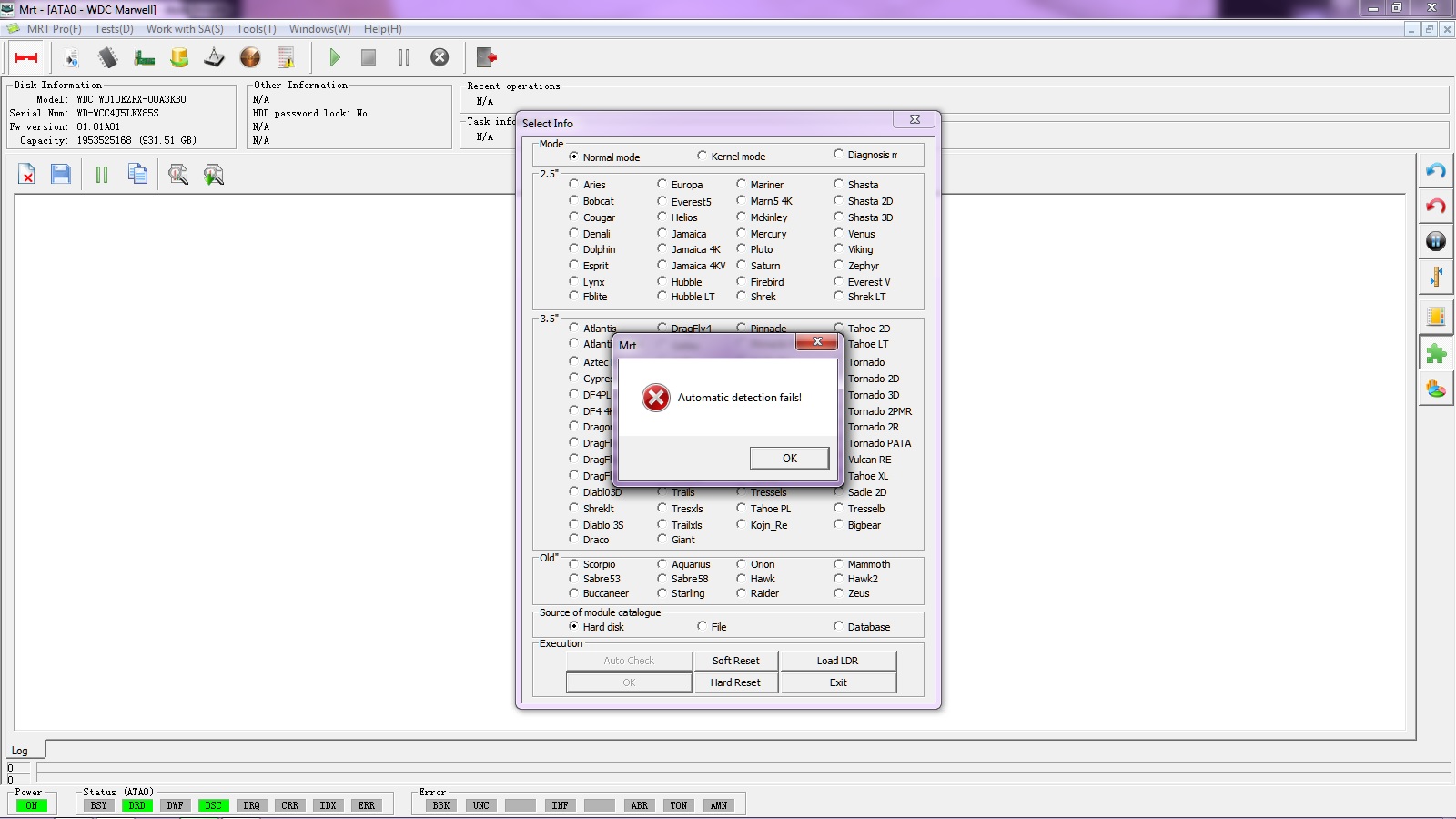
Task: Switch to the Log tab
Action: [20, 751]
